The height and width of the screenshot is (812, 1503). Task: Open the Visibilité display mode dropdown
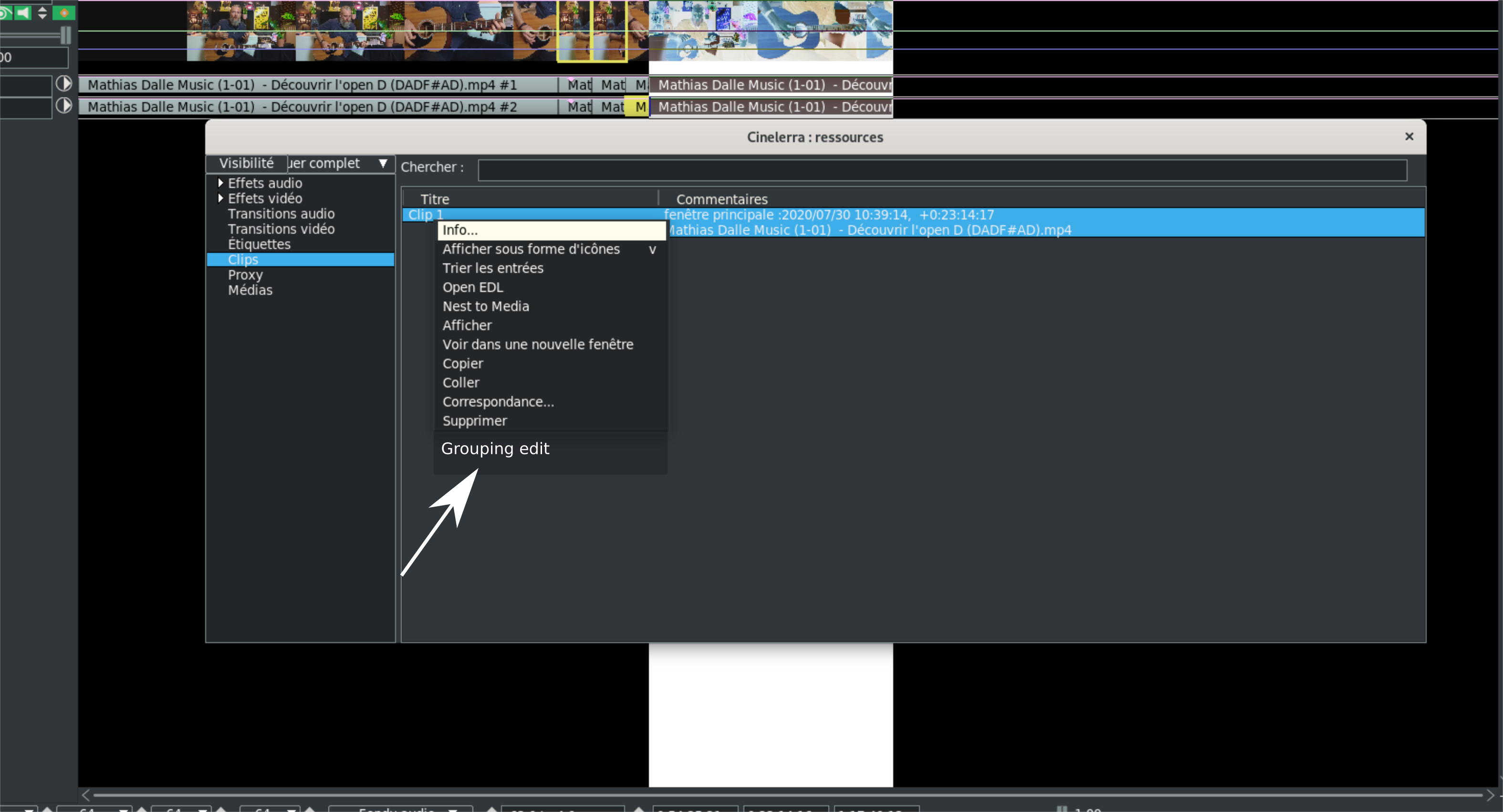pos(382,163)
